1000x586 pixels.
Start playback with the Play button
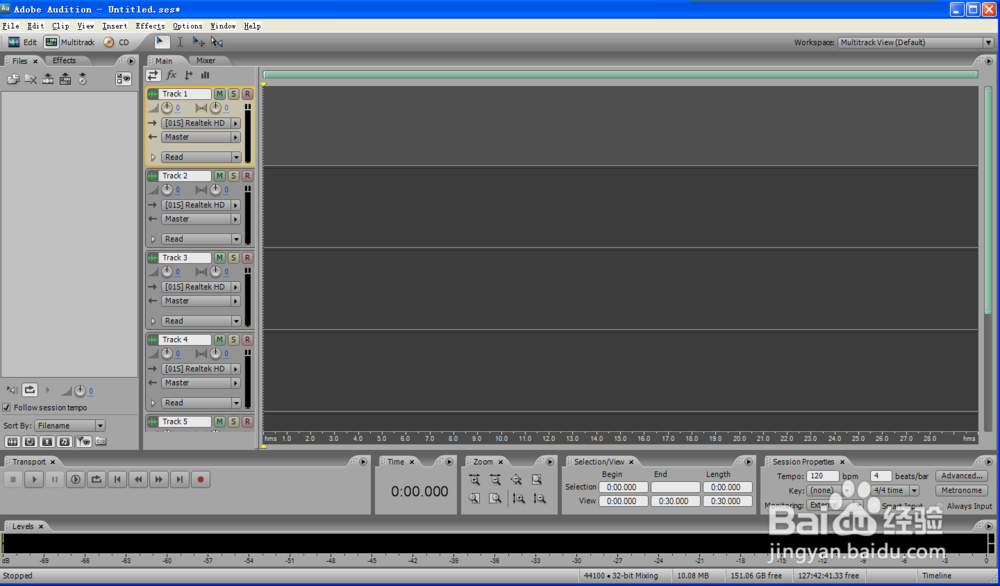click(x=34, y=480)
